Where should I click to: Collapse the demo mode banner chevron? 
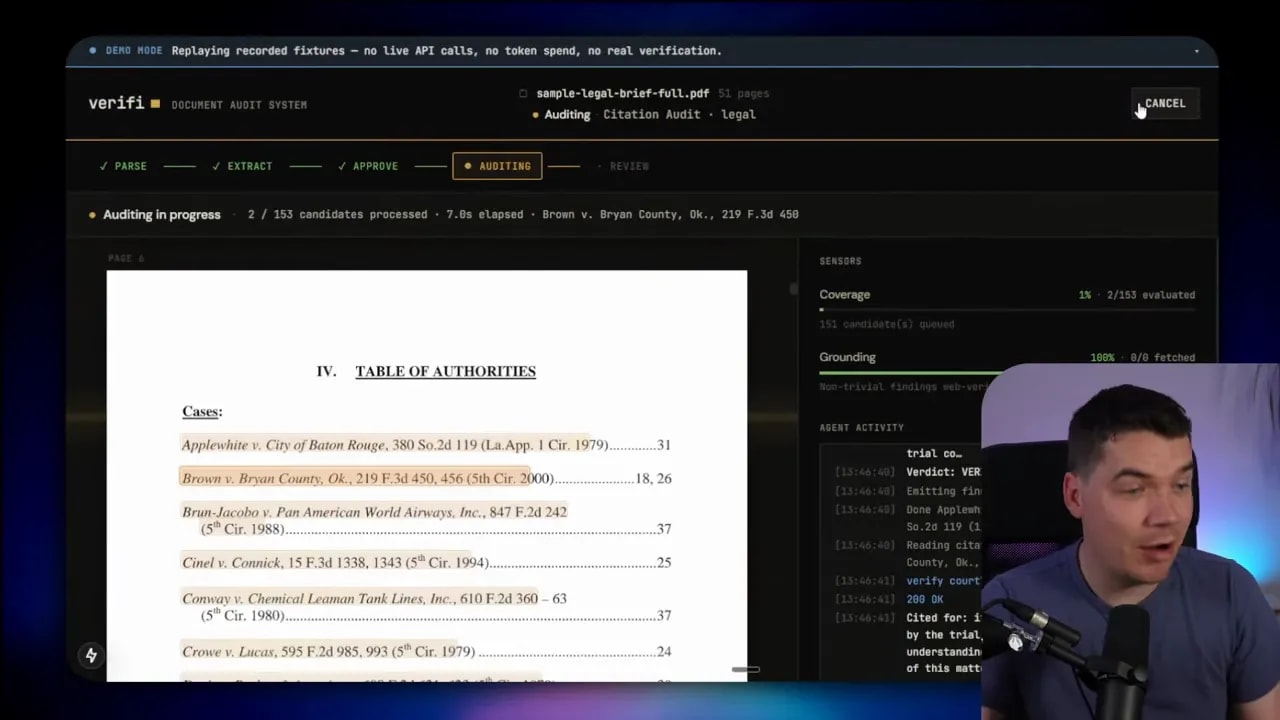(1196, 51)
